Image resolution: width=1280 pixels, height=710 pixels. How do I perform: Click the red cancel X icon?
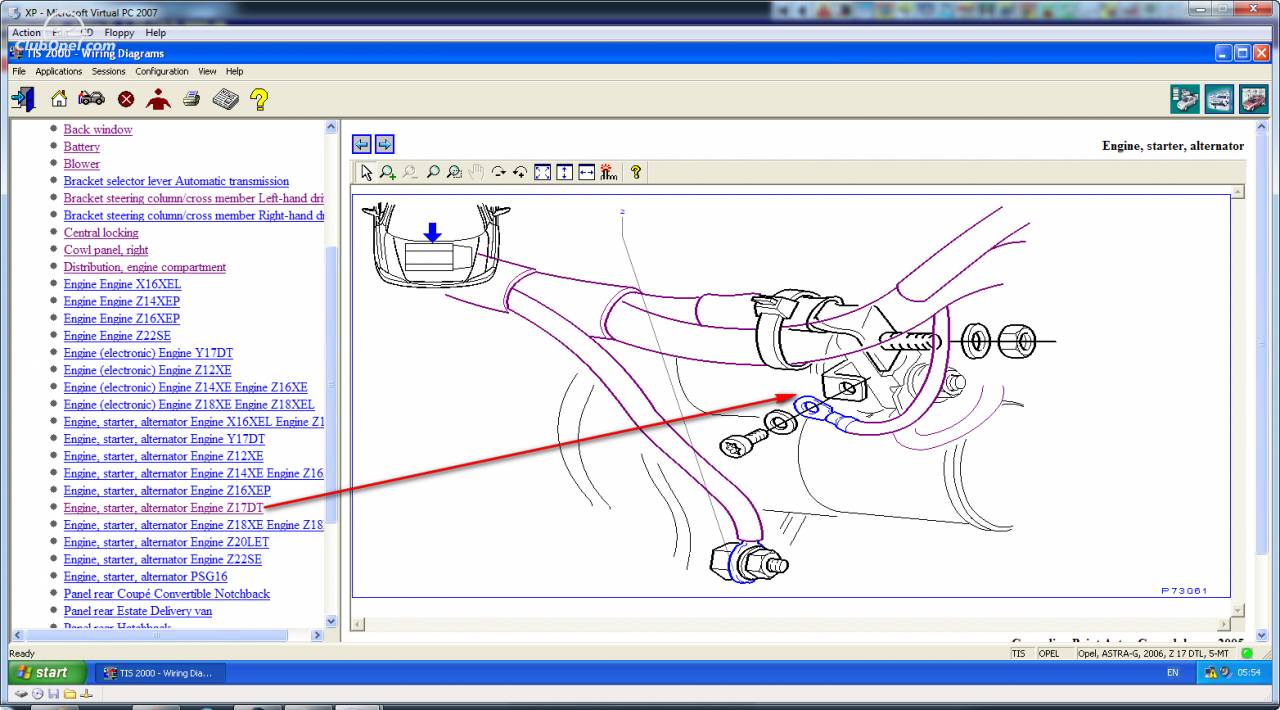coord(126,99)
